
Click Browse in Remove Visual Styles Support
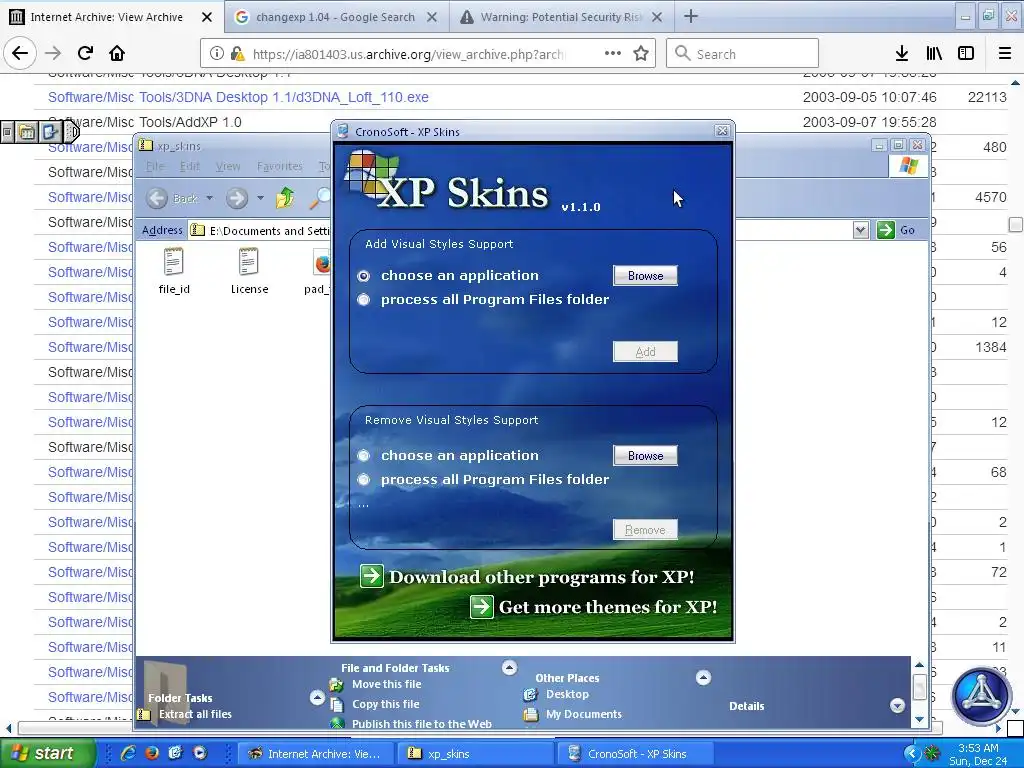645,456
